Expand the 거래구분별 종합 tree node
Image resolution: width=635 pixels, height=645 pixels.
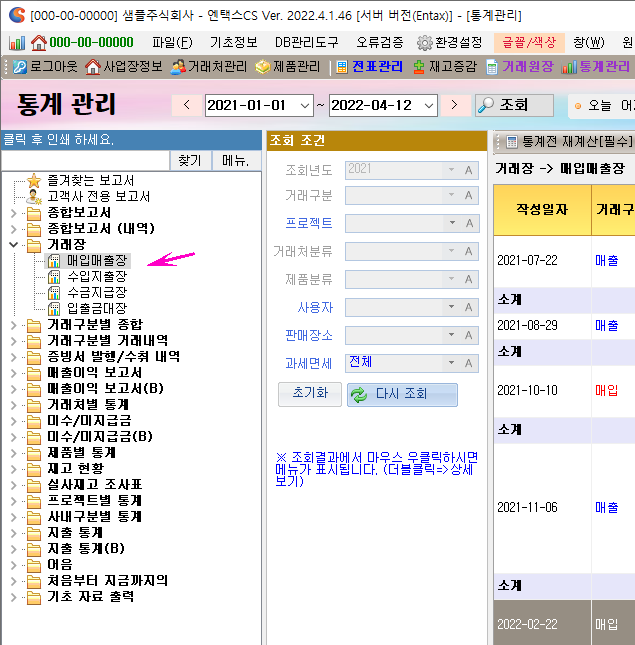click(13, 325)
